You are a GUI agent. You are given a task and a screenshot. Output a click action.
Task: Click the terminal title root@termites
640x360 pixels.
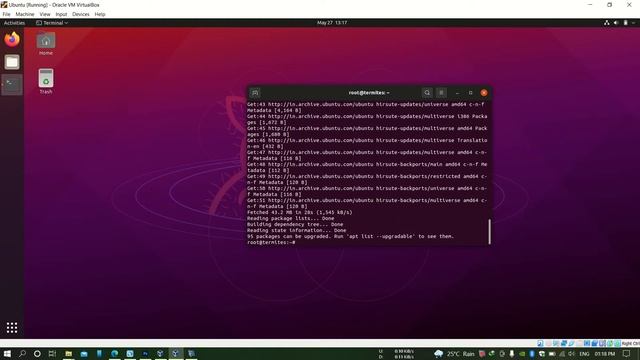369,93
